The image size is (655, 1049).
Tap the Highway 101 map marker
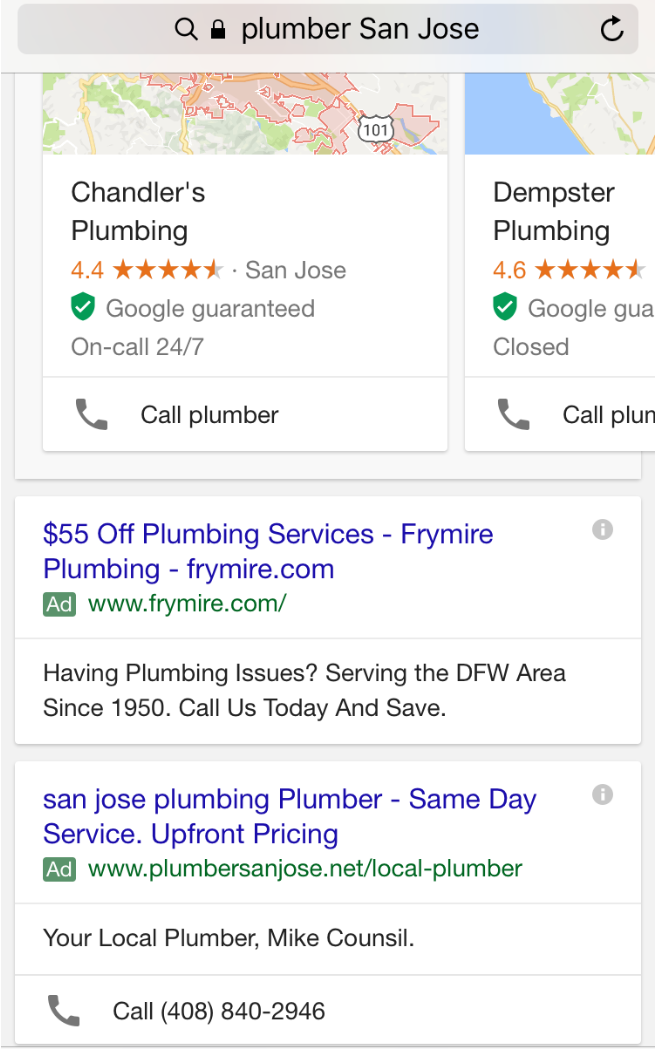tap(375, 129)
